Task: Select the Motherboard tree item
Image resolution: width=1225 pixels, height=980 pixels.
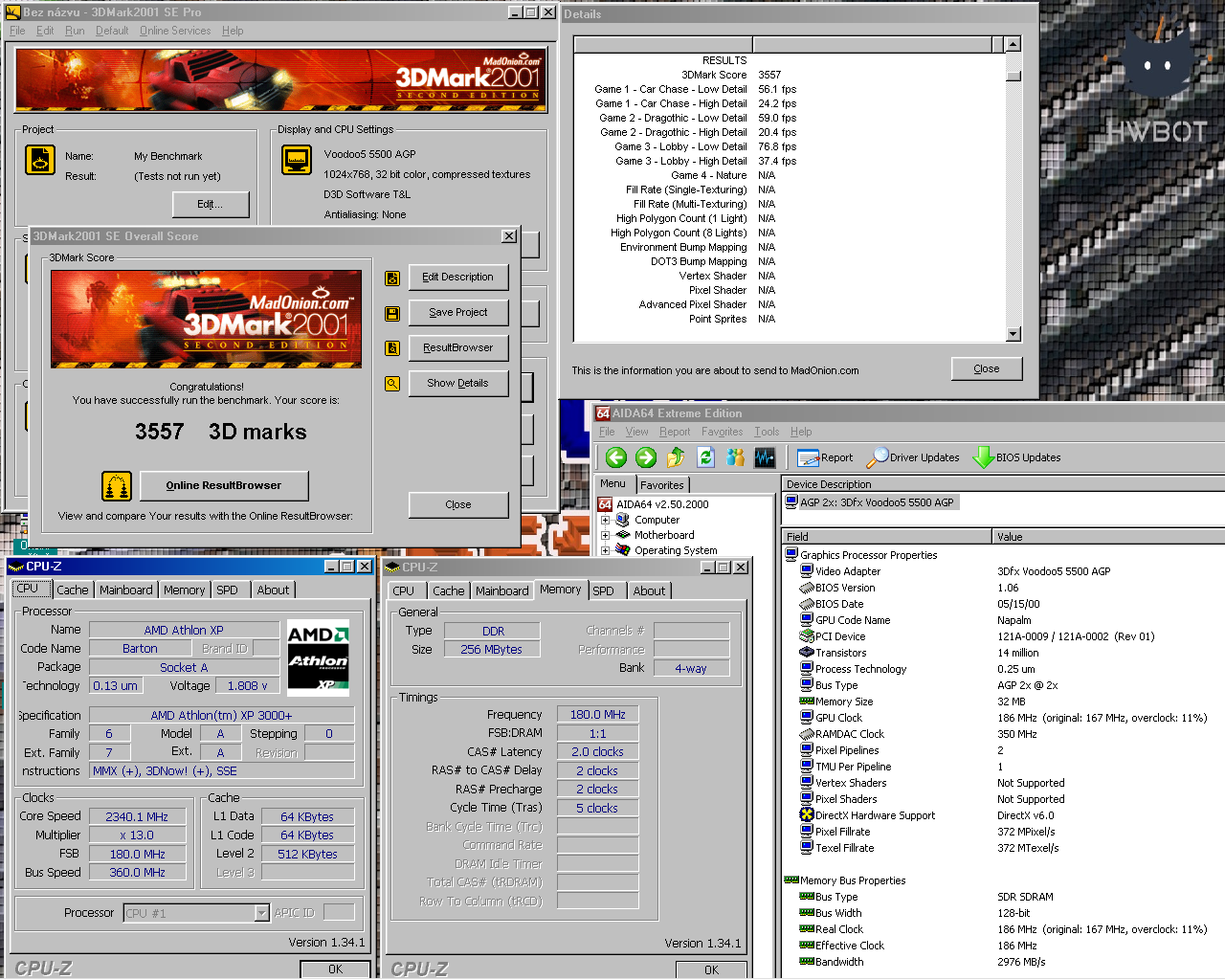Action: [x=664, y=535]
